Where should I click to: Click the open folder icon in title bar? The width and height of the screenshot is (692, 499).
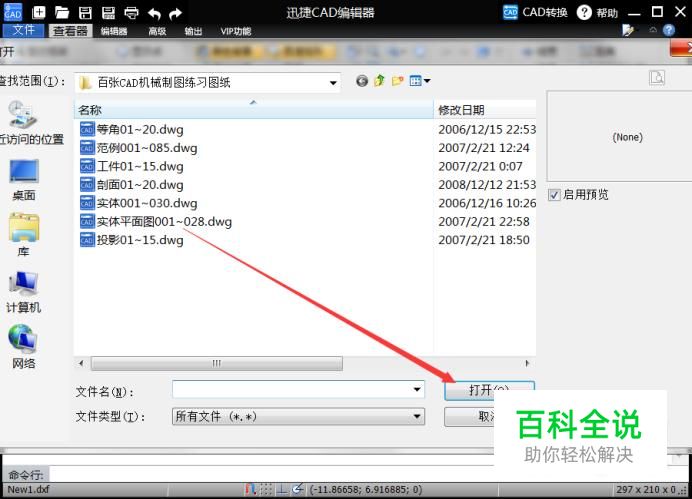pyautogui.click(x=62, y=12)
